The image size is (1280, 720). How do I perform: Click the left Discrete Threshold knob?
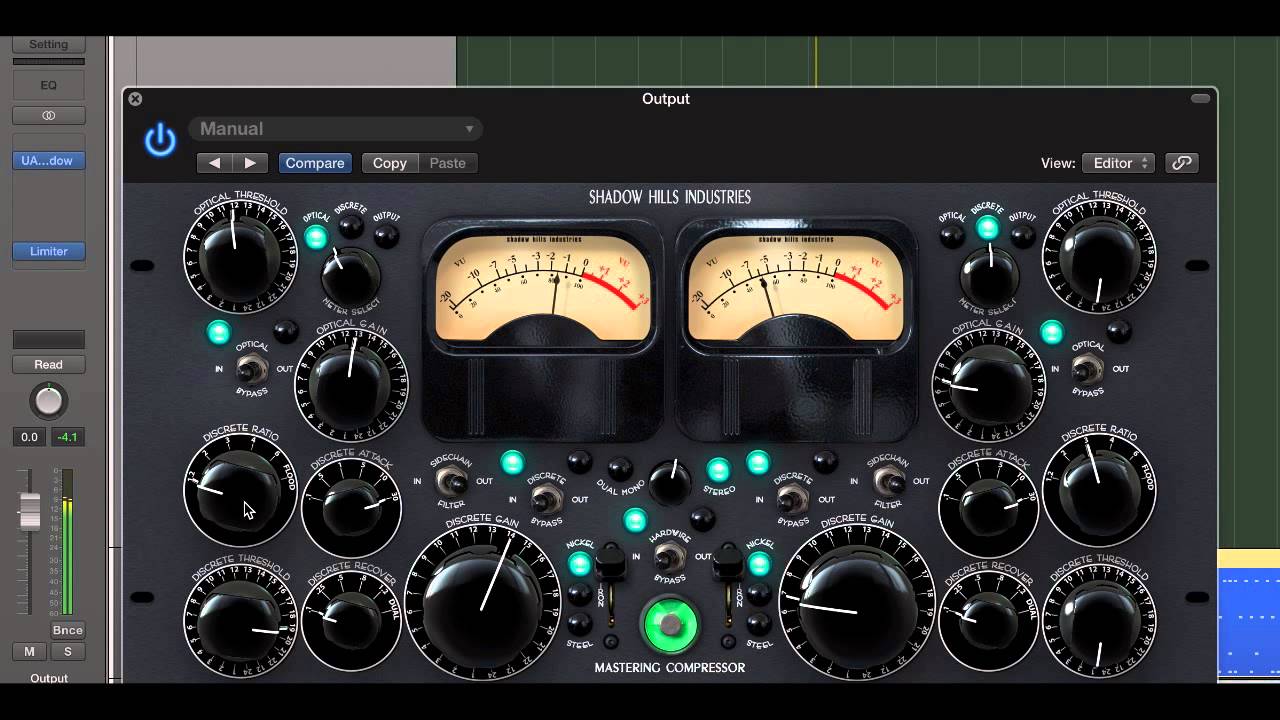click(x=240, y=620)
